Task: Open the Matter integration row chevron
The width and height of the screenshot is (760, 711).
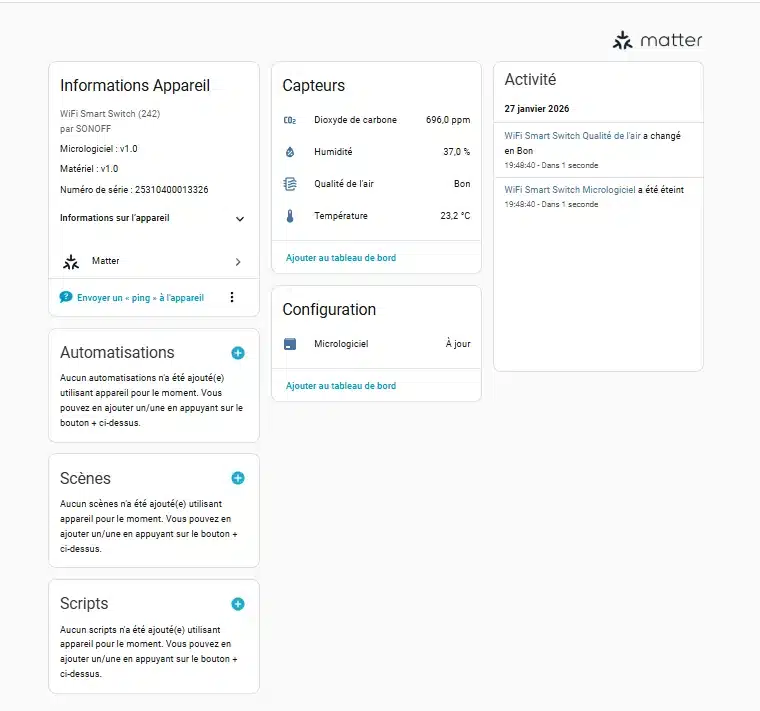Action: (x=238, y=262)
